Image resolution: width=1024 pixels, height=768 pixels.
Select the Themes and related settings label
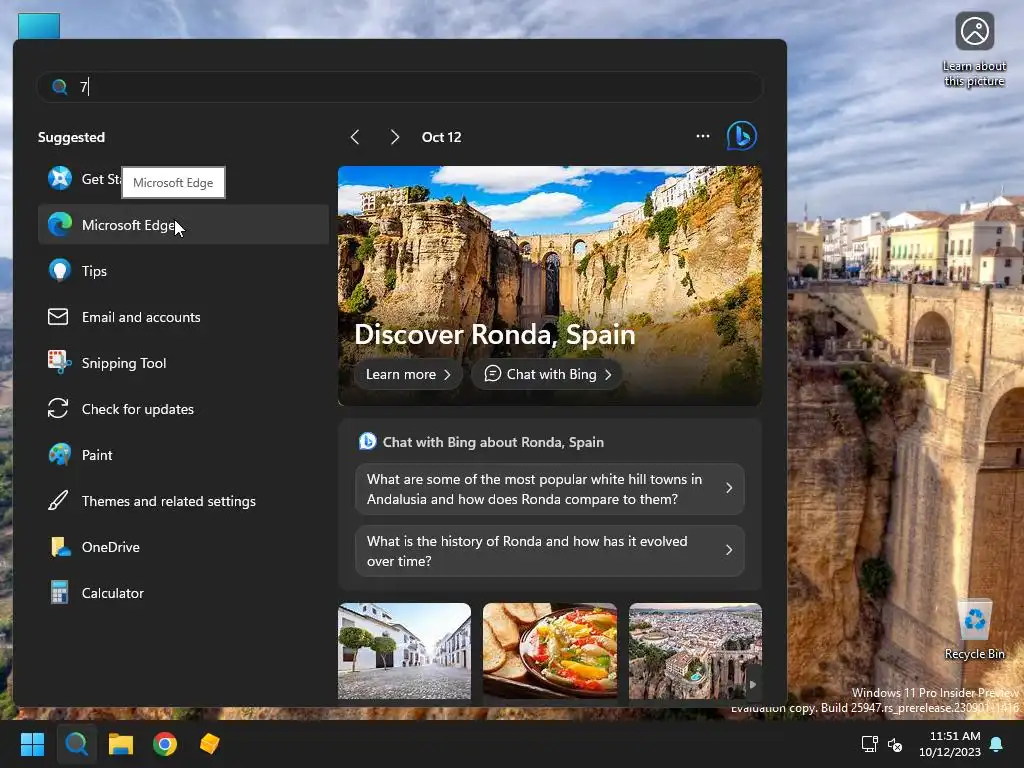(x=168, y=501)
